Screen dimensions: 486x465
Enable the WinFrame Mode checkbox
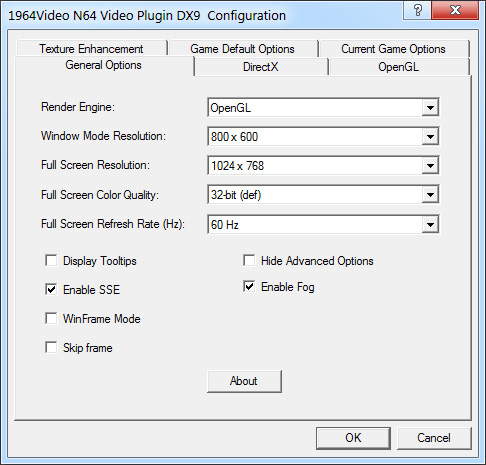pos(51,318)
